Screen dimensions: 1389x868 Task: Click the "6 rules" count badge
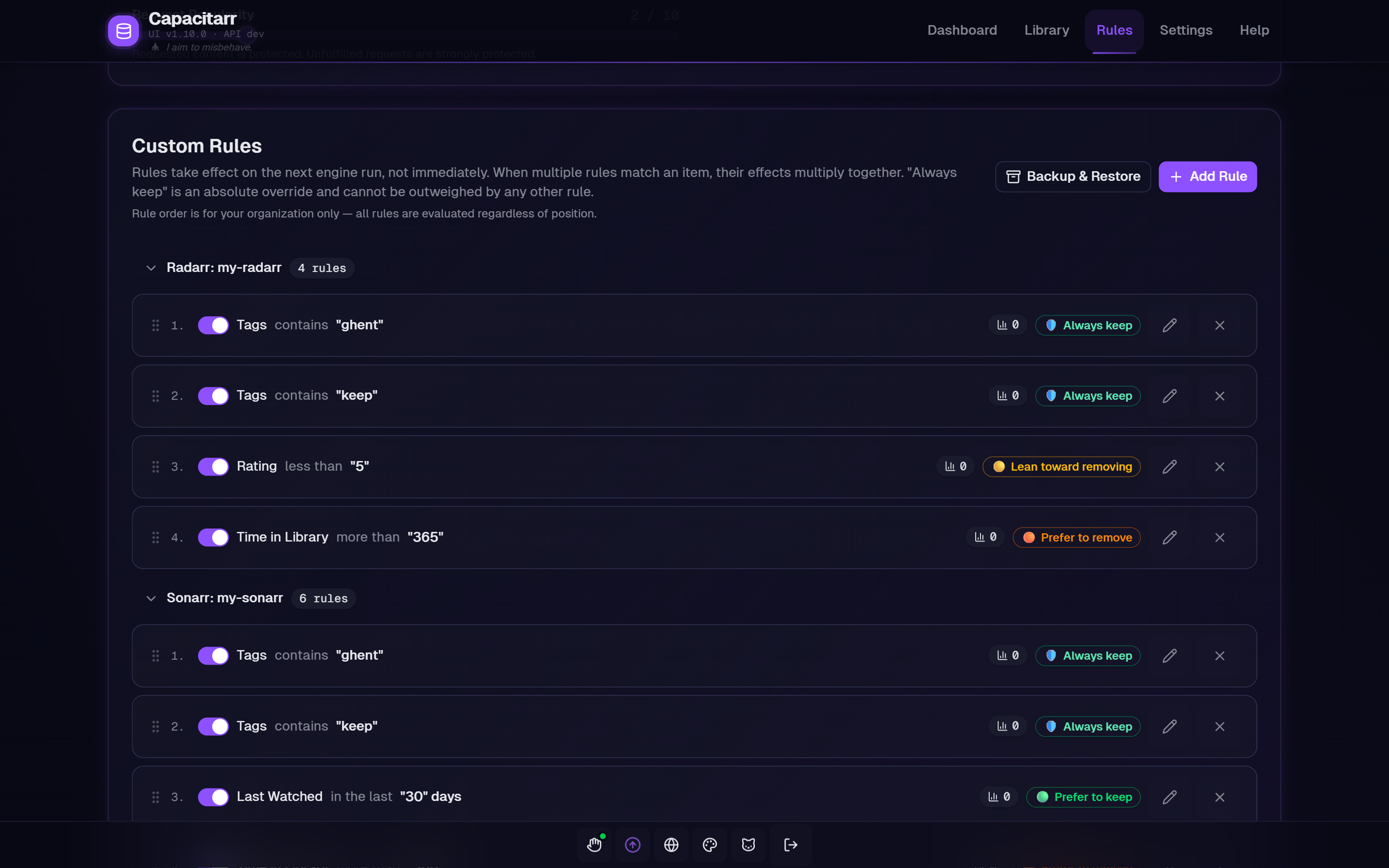click(x=323, y=598)
